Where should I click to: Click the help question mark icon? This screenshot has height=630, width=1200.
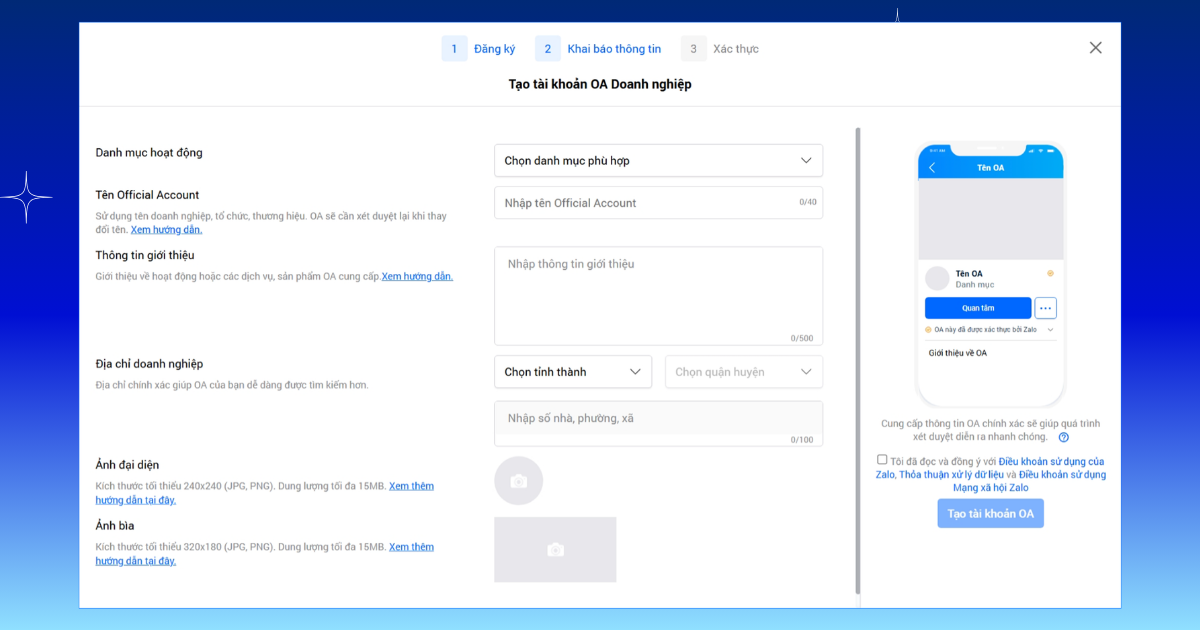pos(1063,437)
